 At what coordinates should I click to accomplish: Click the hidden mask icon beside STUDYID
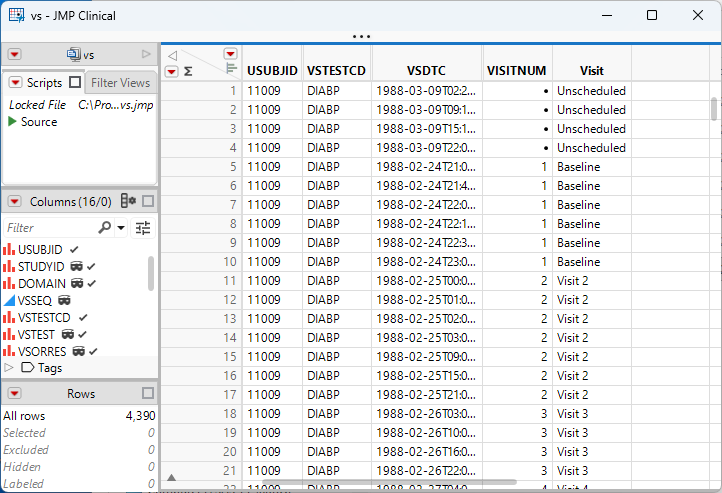pyautogui.click(x=74, y=266)
